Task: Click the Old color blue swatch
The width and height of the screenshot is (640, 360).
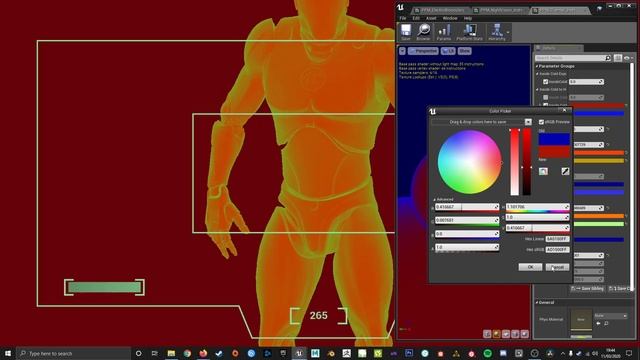Action: (554, 139)
